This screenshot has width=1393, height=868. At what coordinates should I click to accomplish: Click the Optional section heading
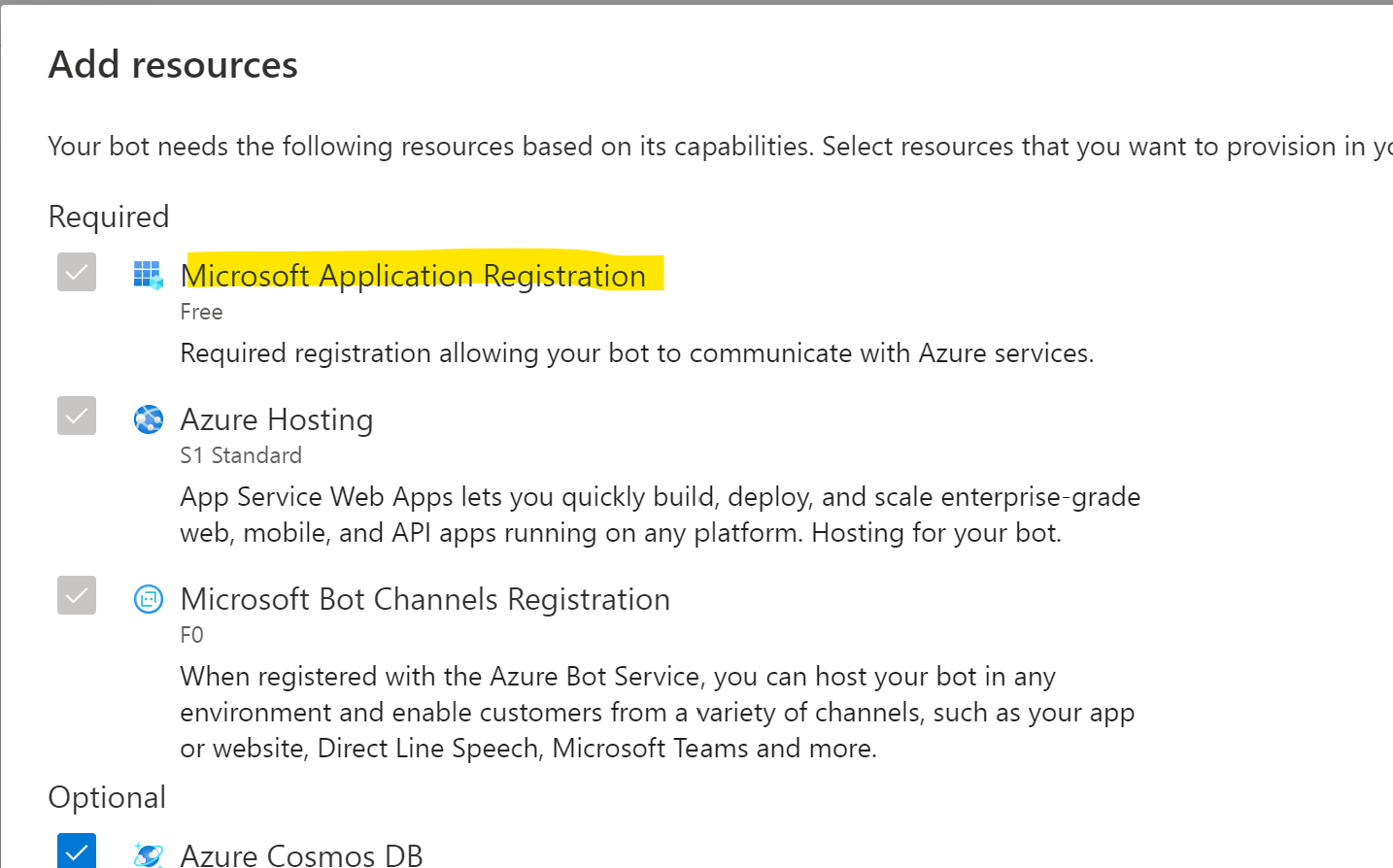(107, 796)
